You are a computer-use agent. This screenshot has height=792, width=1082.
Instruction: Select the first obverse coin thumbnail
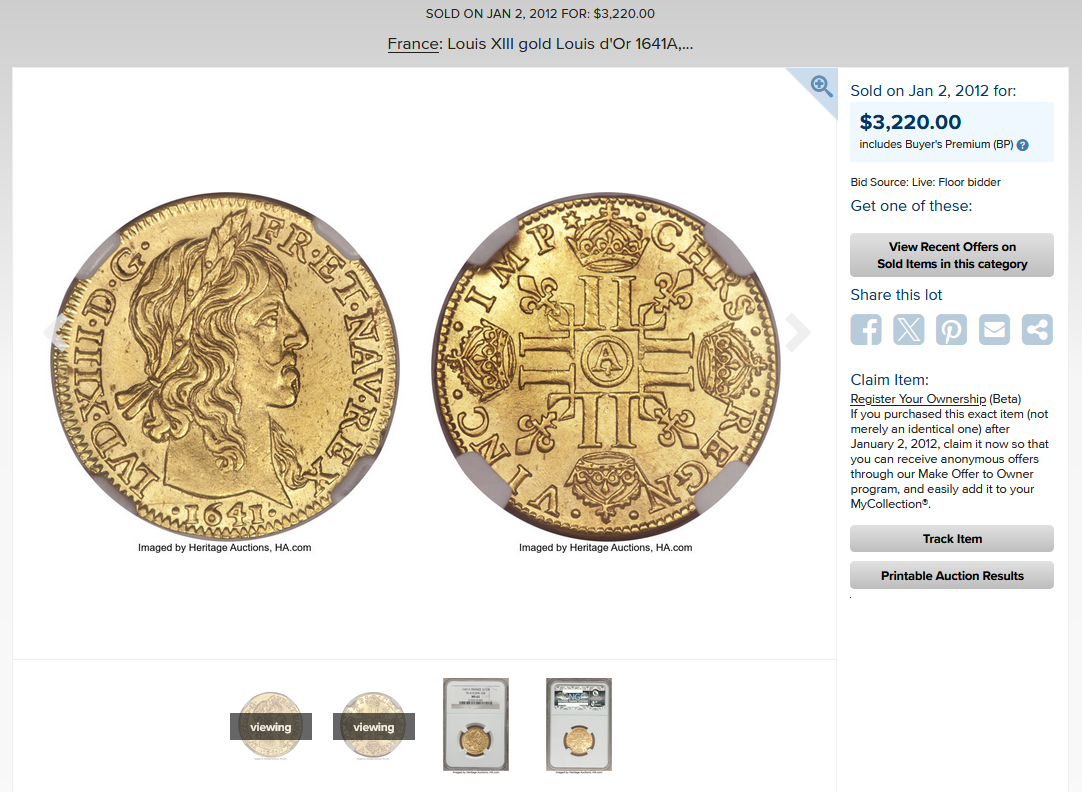coord(270,726)
